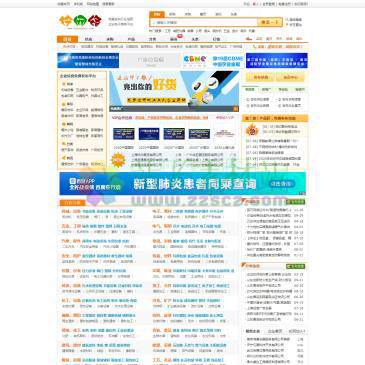Viewport: 365px width, 365px height.
Task: Click into the main search input field
Action: (204, 23)
